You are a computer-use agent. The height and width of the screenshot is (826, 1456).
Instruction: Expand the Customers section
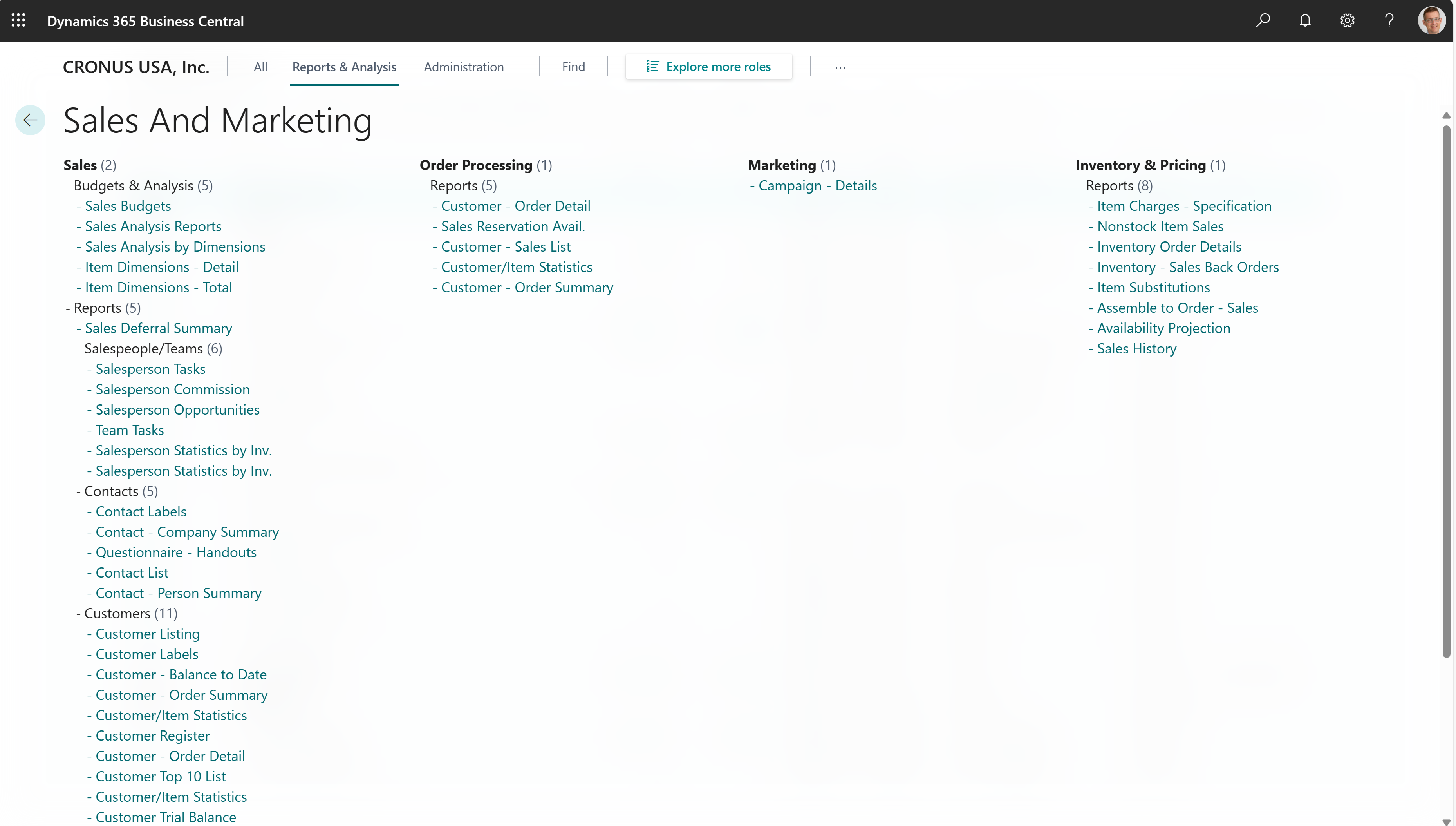click(117, 613)
